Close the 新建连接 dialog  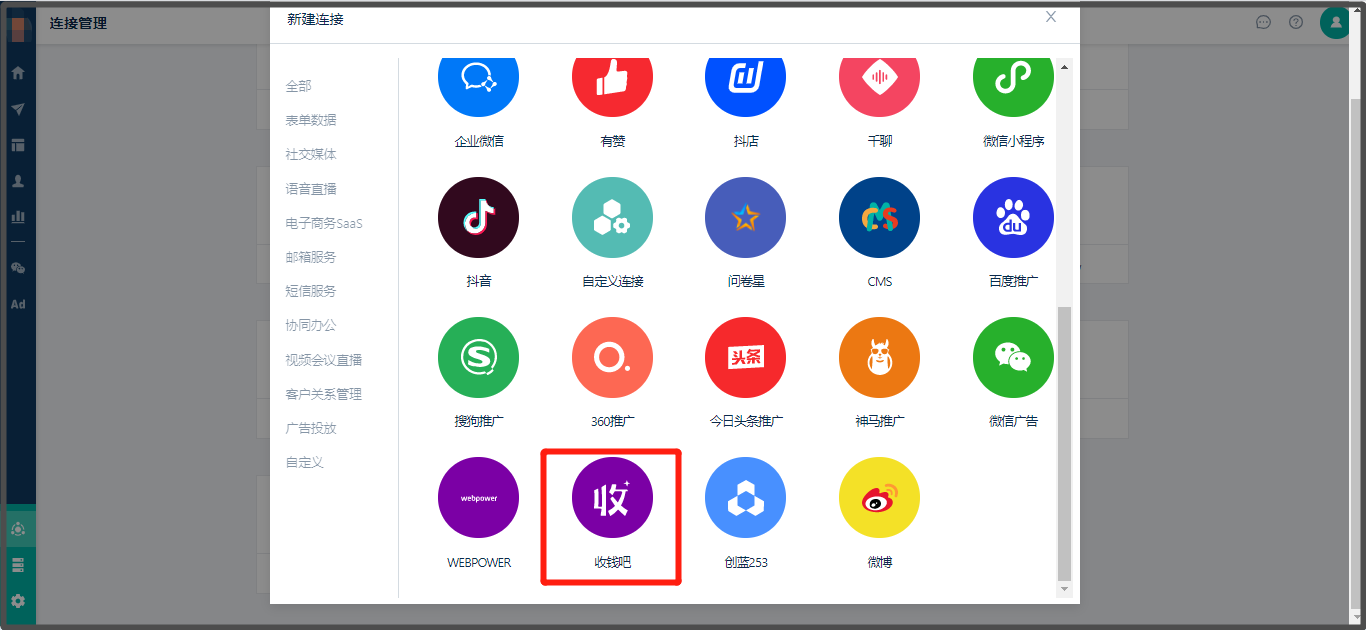(1051, 17)
